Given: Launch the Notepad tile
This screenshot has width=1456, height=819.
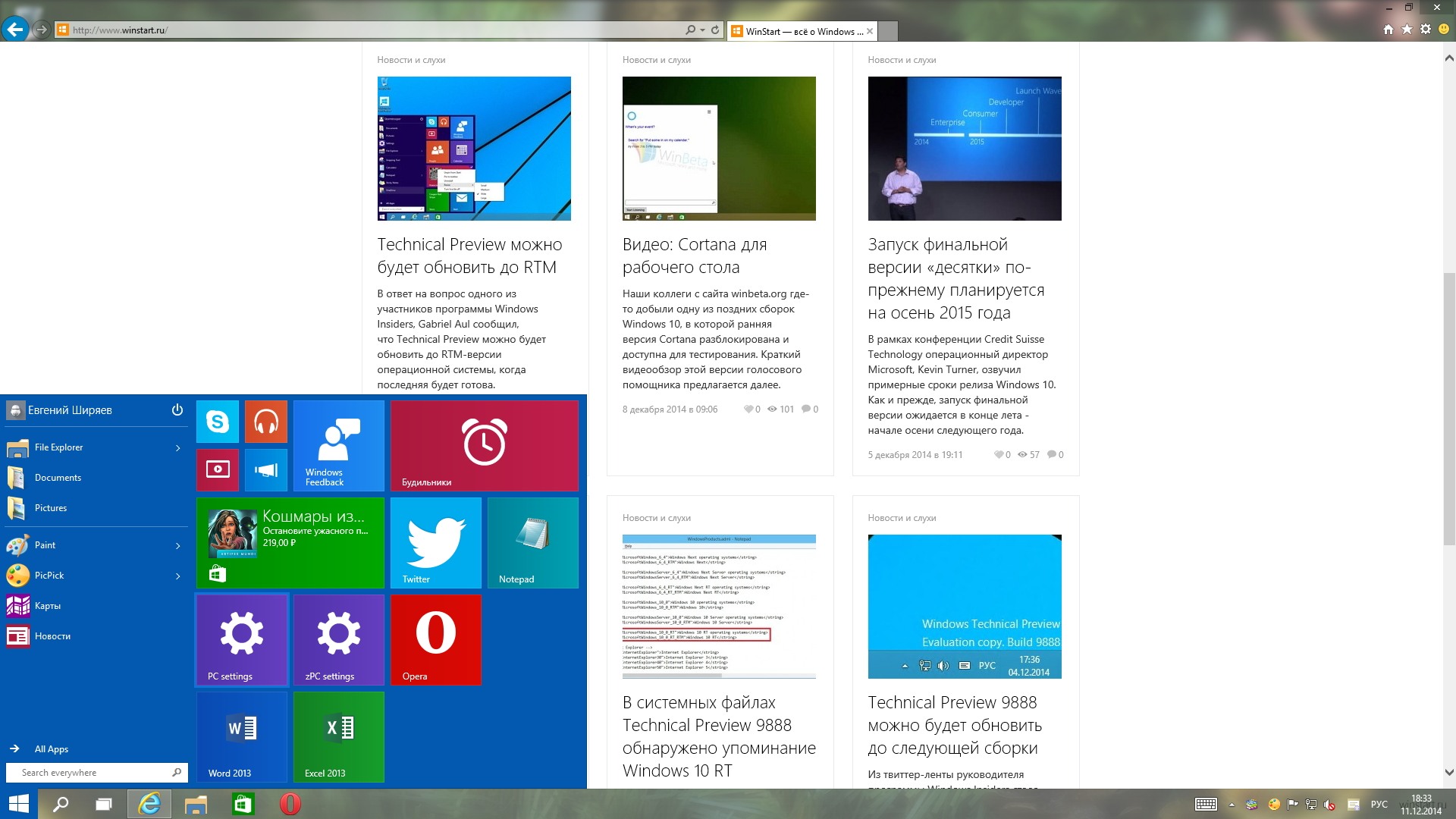Looking at the screenshot, I should click(533, 543).
